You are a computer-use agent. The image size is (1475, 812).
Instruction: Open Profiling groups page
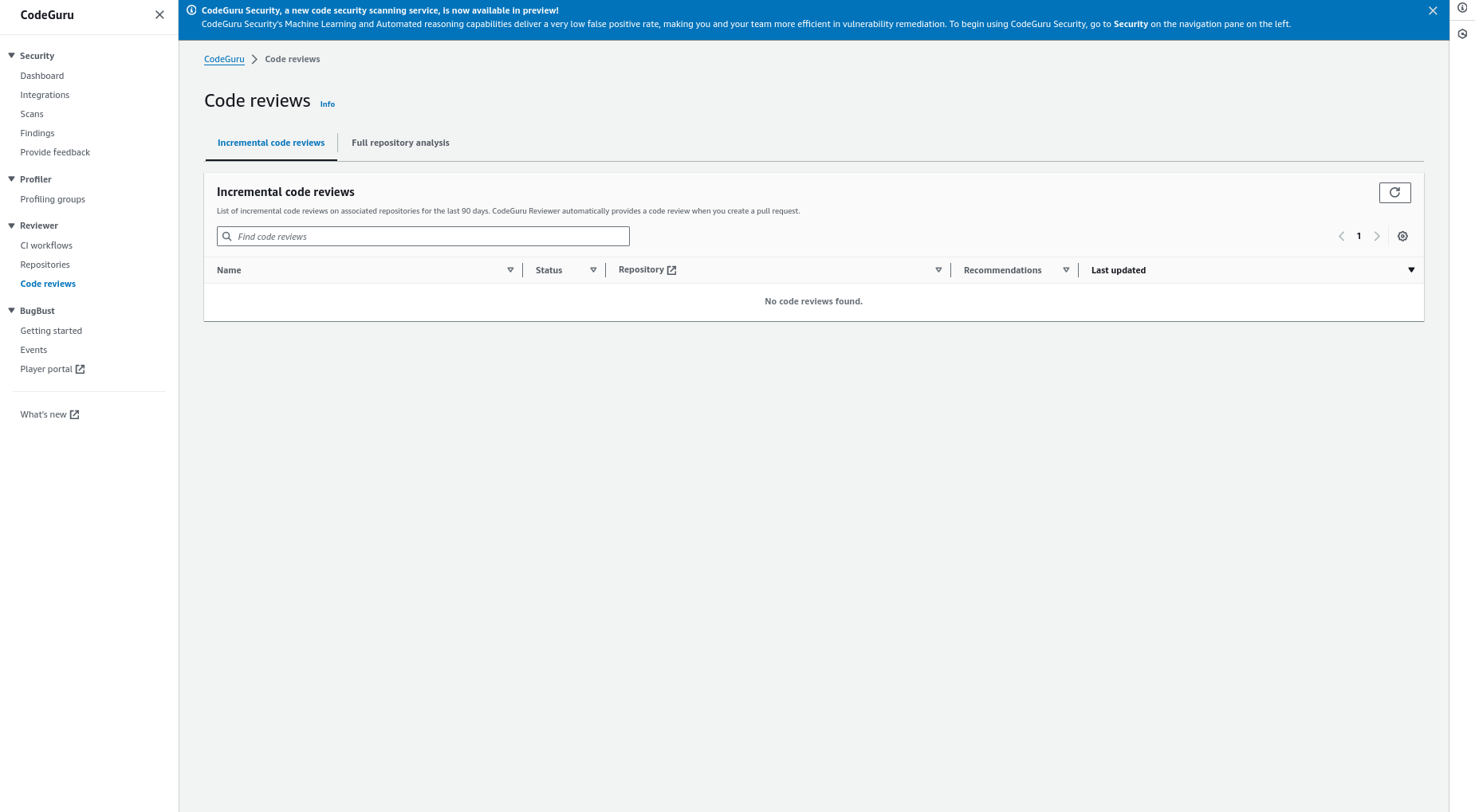click(53, 199)
